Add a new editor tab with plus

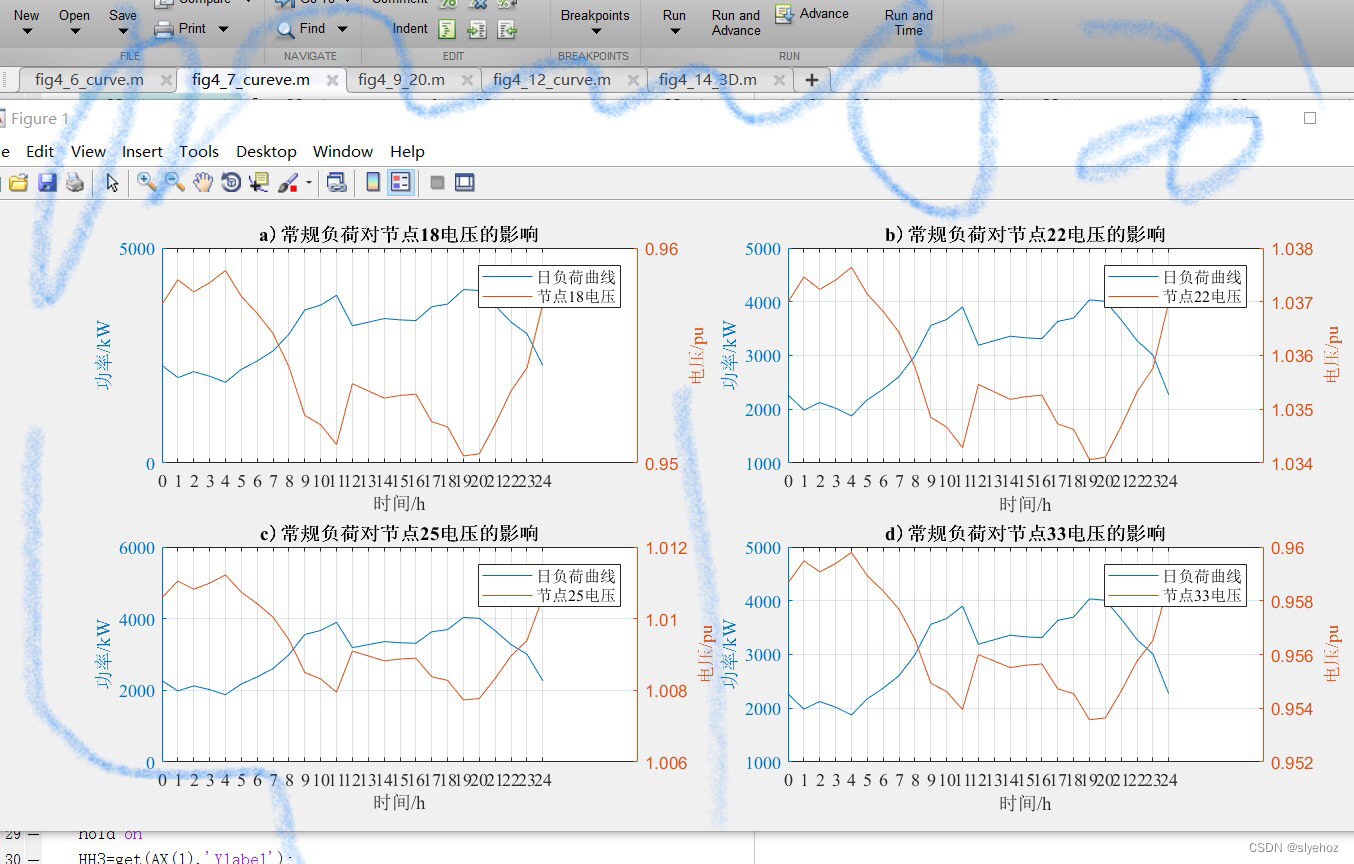pos(812,80)
